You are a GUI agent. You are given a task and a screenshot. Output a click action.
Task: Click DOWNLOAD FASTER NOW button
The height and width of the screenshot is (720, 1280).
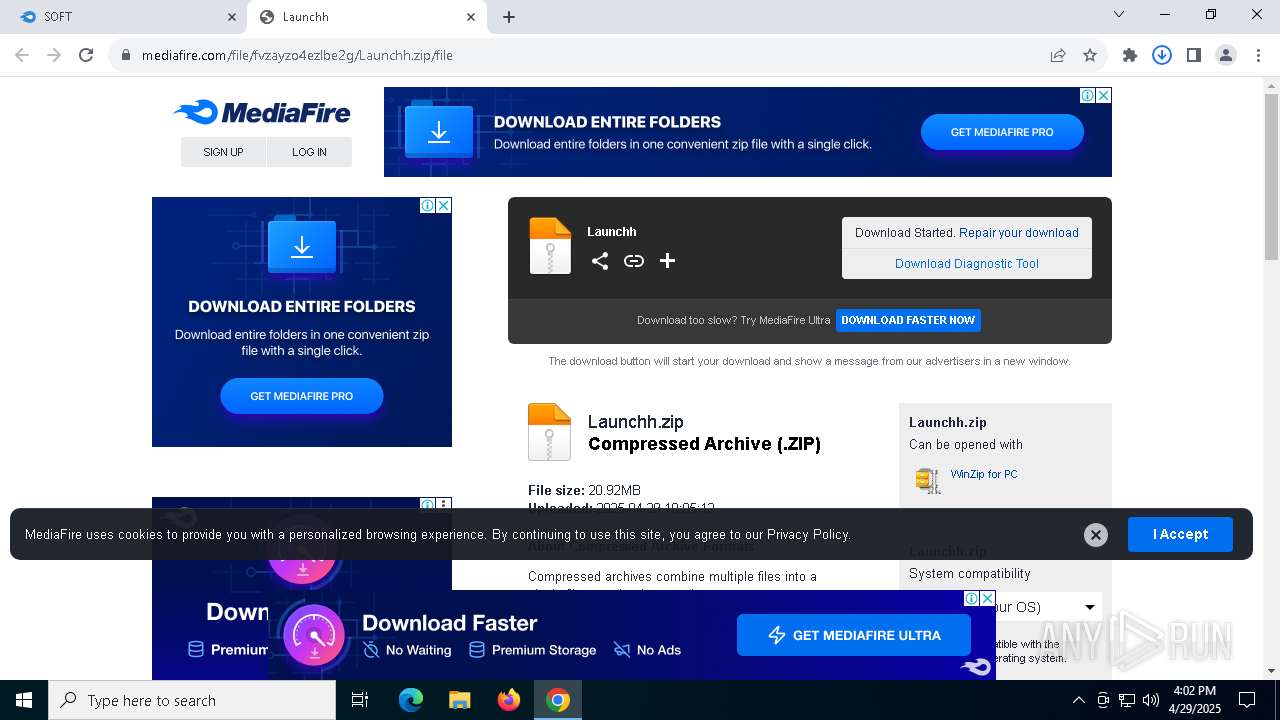point(908,320)
